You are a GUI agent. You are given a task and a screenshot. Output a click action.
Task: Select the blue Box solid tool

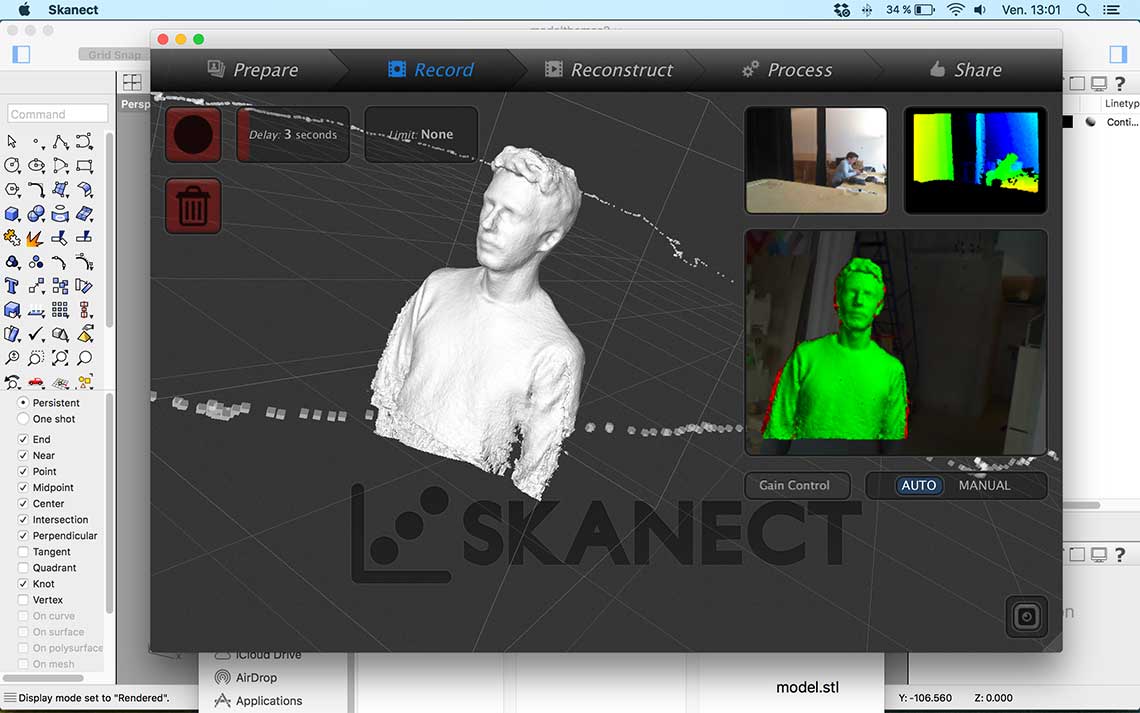pos(12,214)
